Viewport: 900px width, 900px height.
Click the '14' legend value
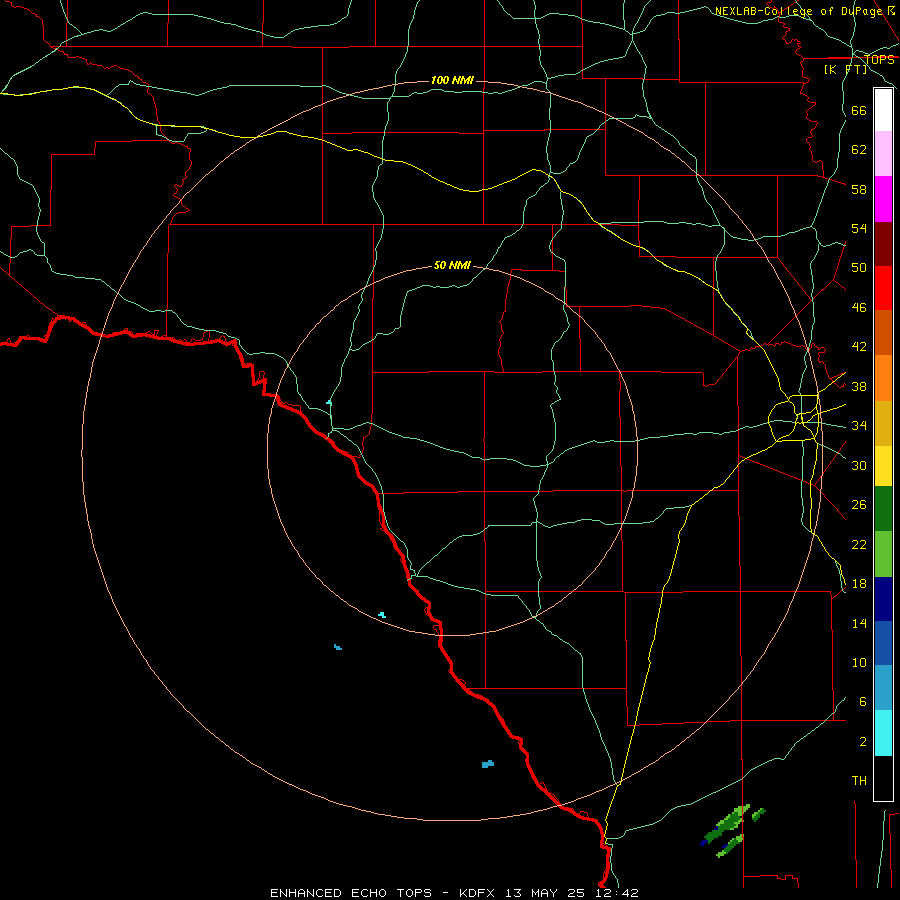coord(859,623)
